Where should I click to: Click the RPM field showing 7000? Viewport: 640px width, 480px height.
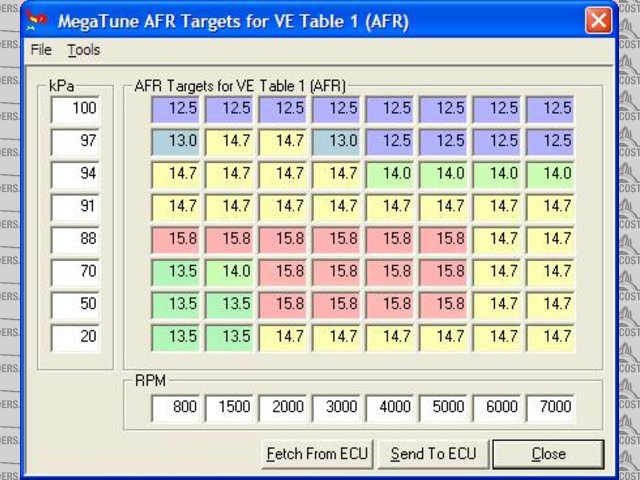click(550, 408)
